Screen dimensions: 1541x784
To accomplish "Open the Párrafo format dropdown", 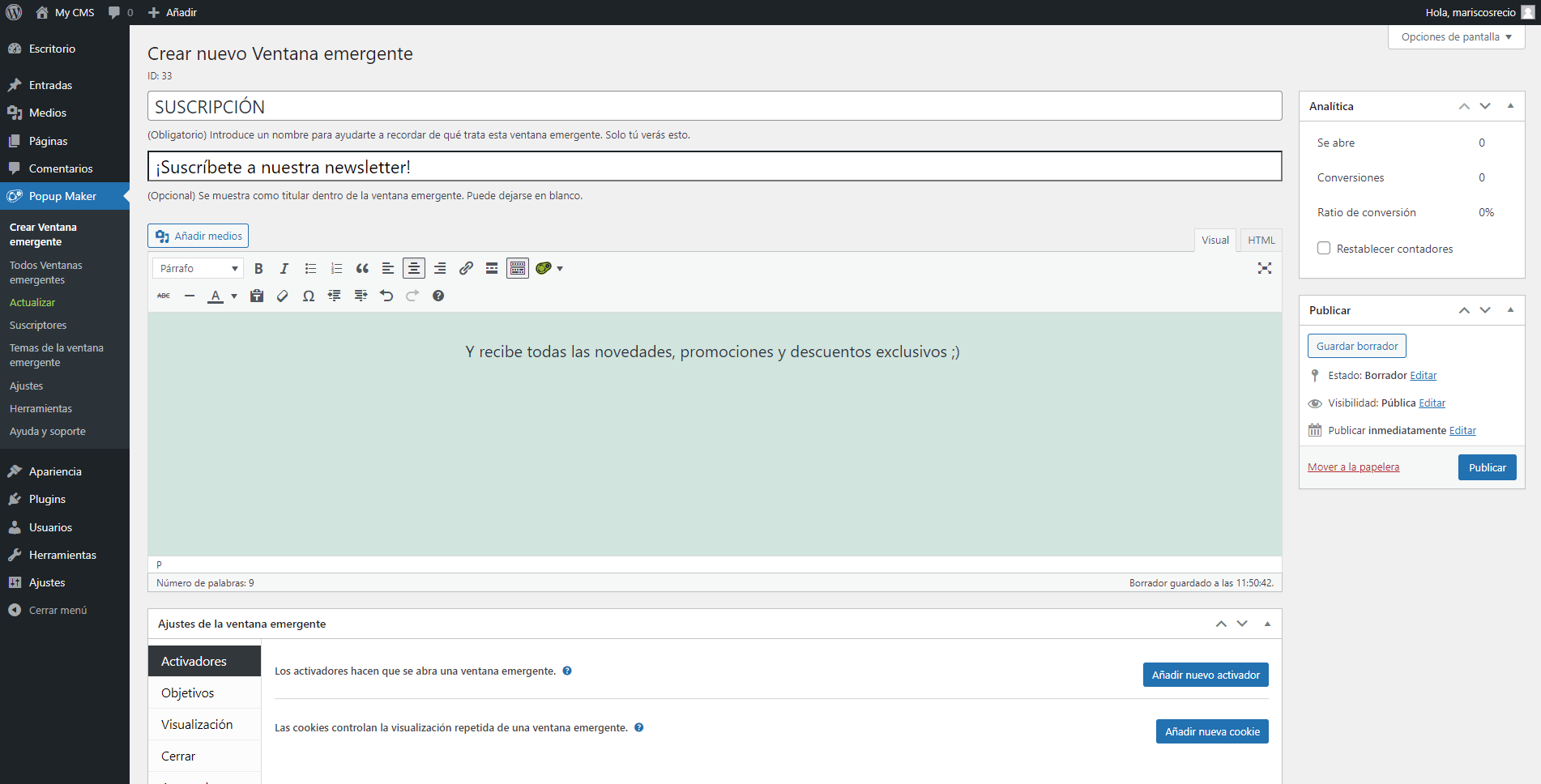I will coord(198,268).
